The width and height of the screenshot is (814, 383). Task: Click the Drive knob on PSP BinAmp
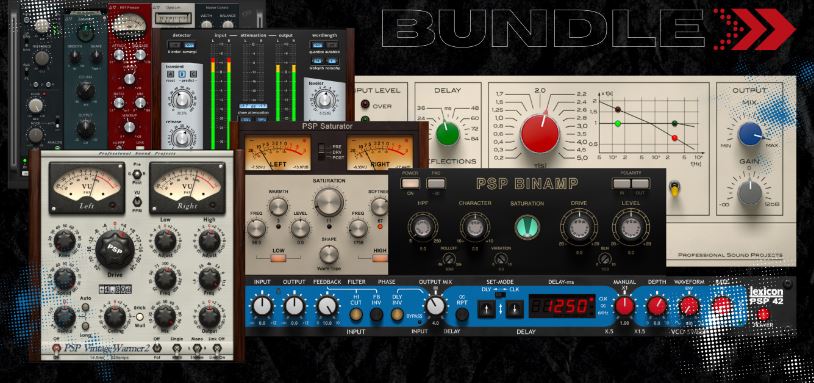pyautogui.click(x=579, y=227)
